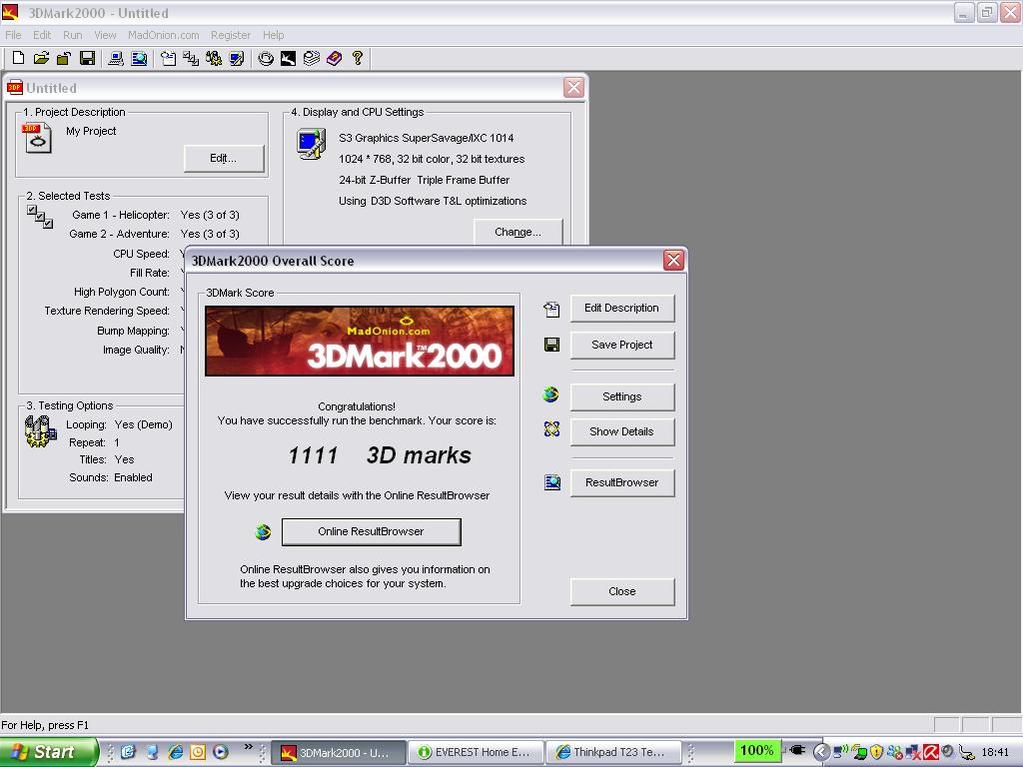Click the Save floppy disk toolbar icon
The width and height of the screenshot is (1023, 767).
(87, 59)
